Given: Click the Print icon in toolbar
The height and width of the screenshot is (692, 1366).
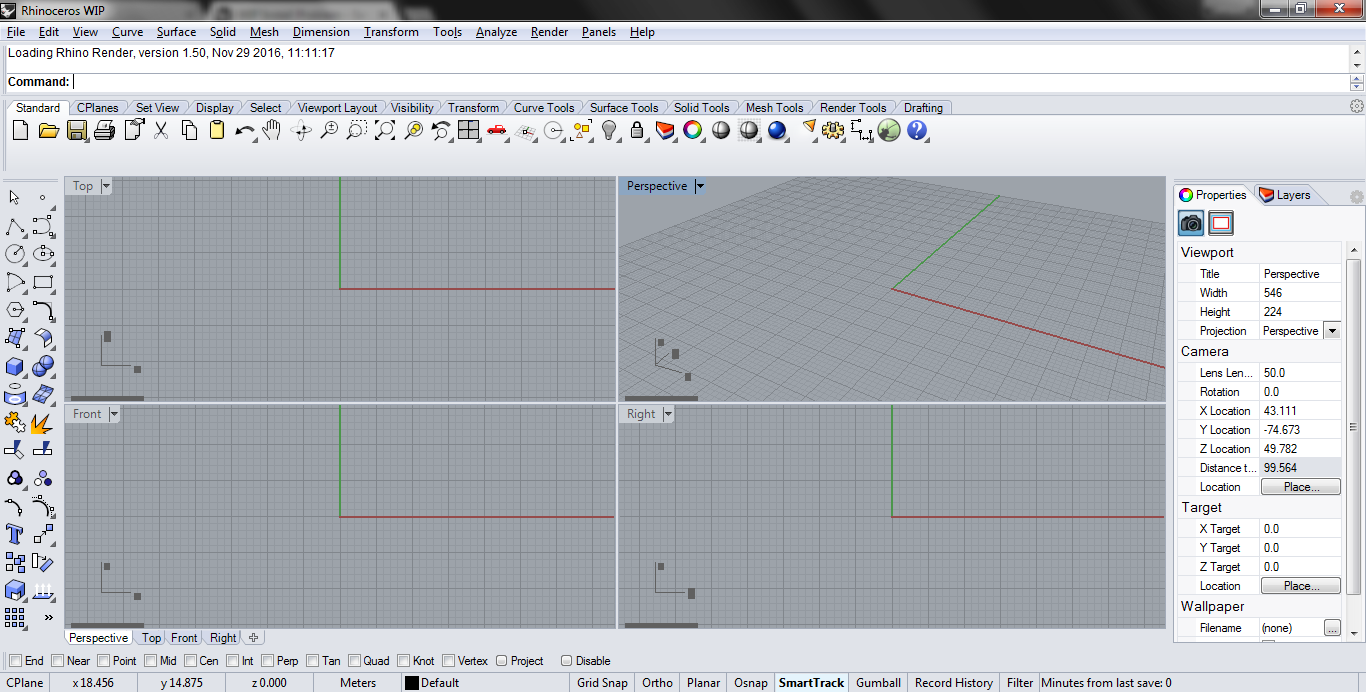Looking at the screenshot, I should [104, 130].
